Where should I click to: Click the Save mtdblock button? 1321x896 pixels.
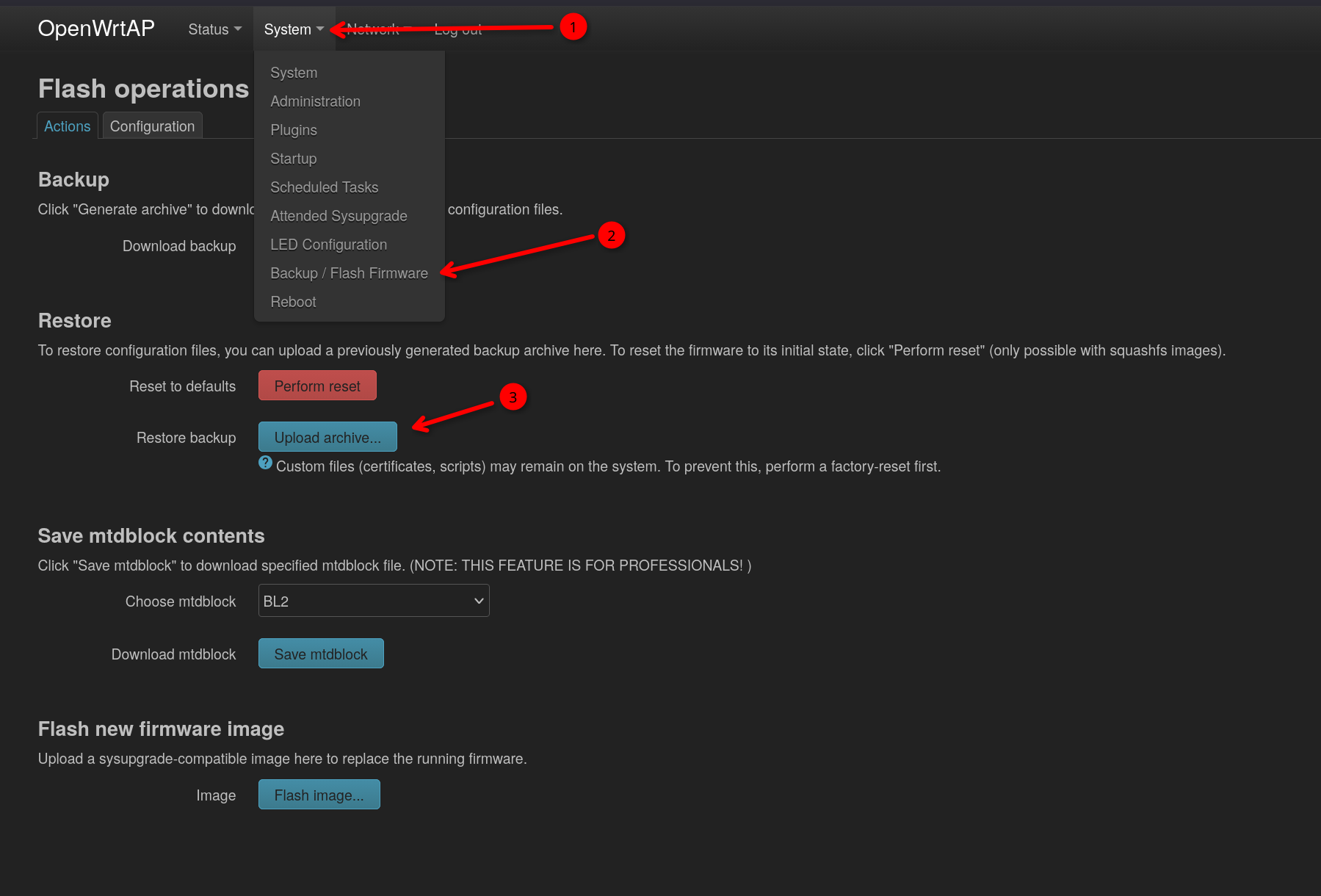(x=321, y=654)
